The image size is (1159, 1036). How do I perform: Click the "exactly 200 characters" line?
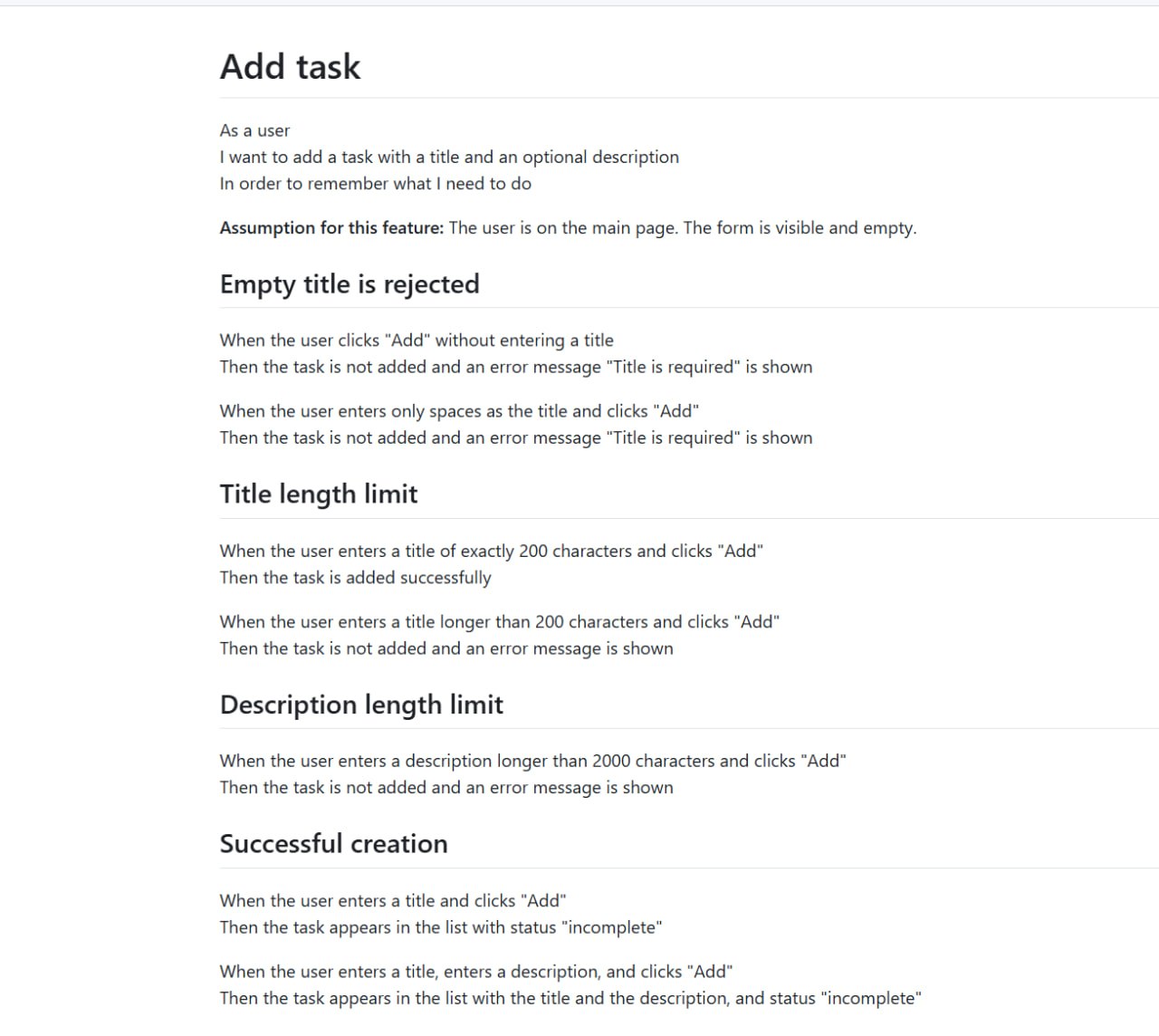click(x=492, y=552)
